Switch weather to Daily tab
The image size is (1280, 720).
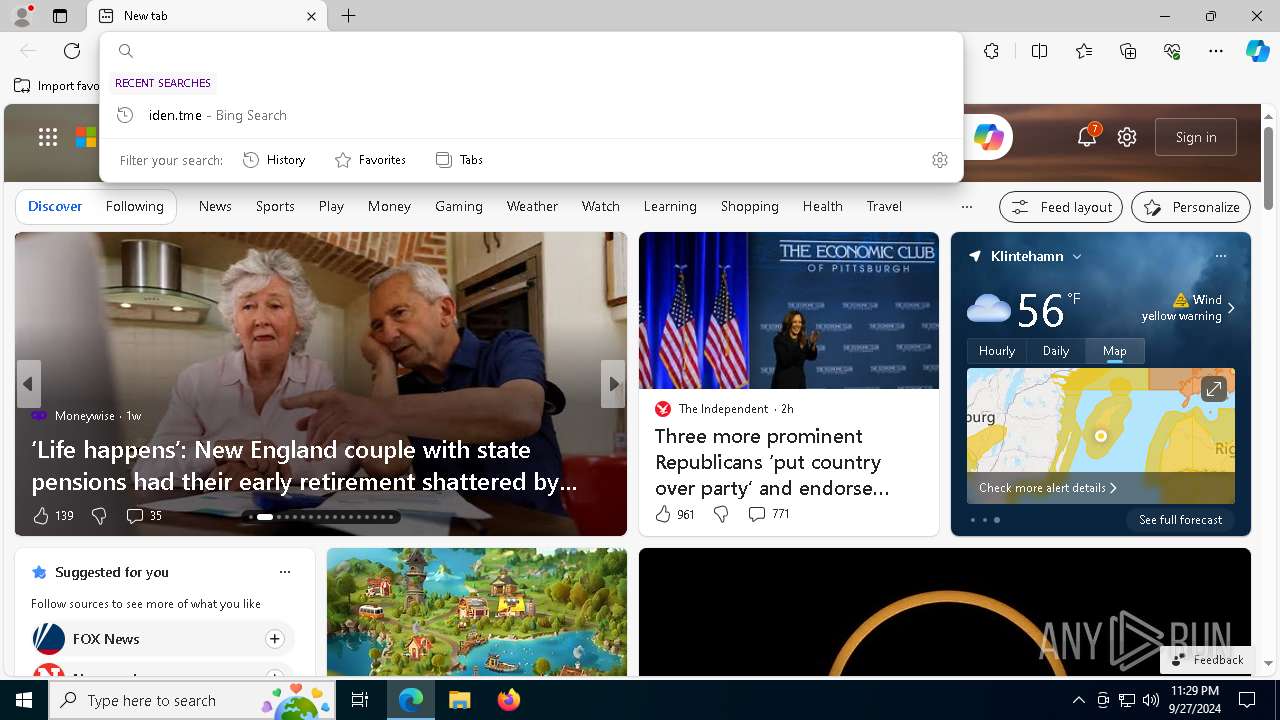[x=1056, y=351]
